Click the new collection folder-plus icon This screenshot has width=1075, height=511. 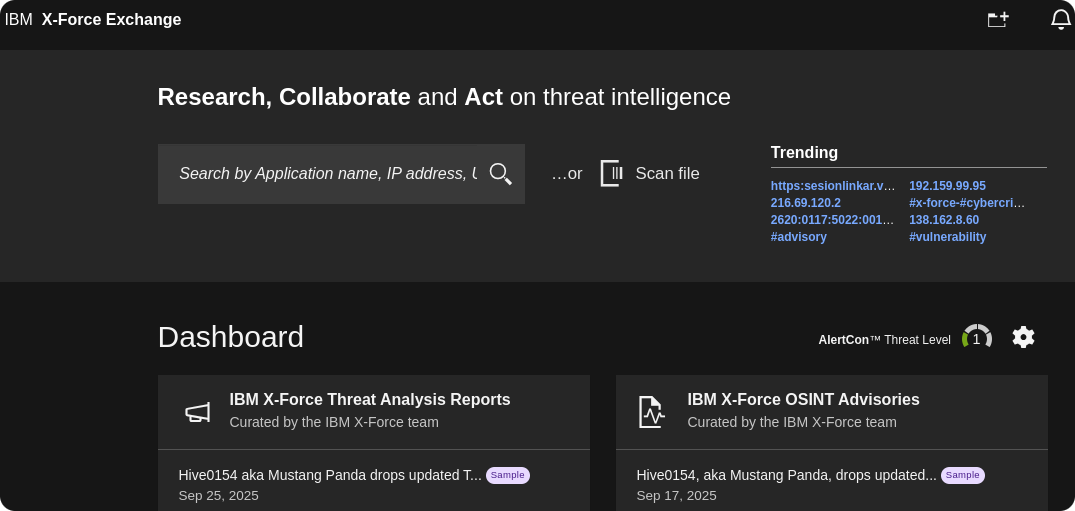pyautogui.click(x=998, y=20)
